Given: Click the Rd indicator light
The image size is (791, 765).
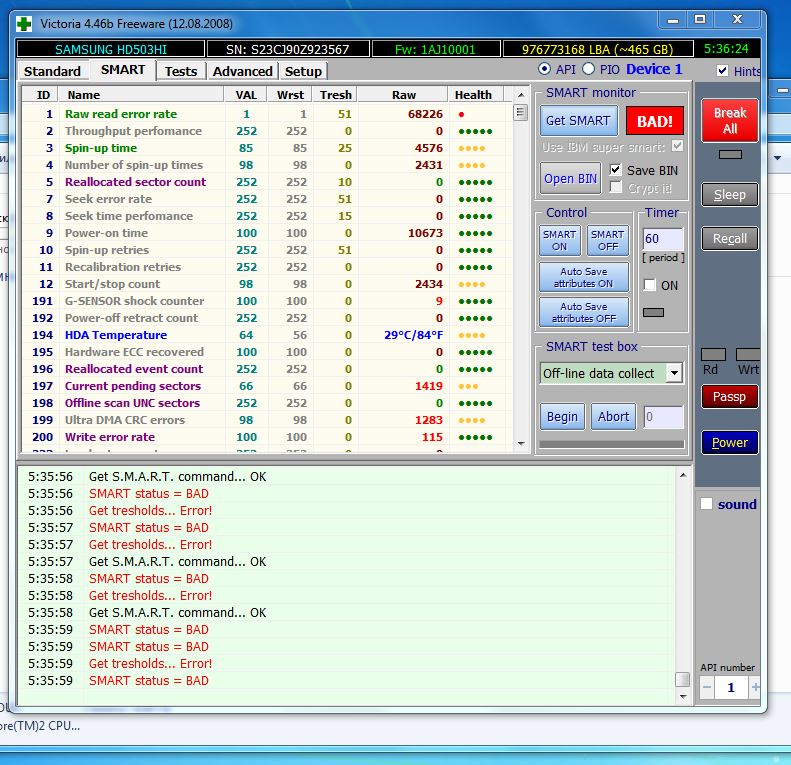Looking at the screenshot, I should point(713,355).
